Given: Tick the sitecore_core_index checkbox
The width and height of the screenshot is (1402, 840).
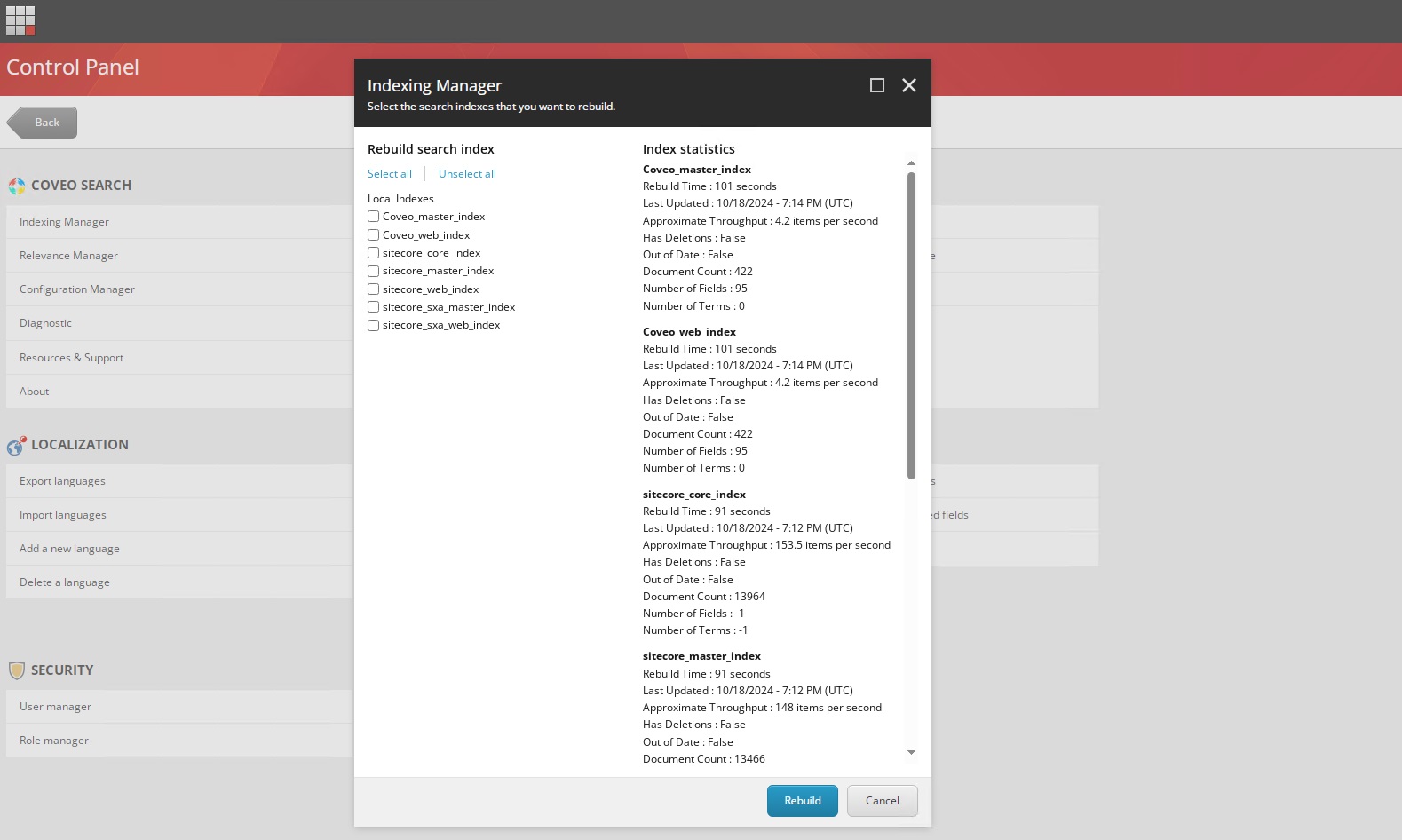Looking at the screenshot, I should [374, 253].
